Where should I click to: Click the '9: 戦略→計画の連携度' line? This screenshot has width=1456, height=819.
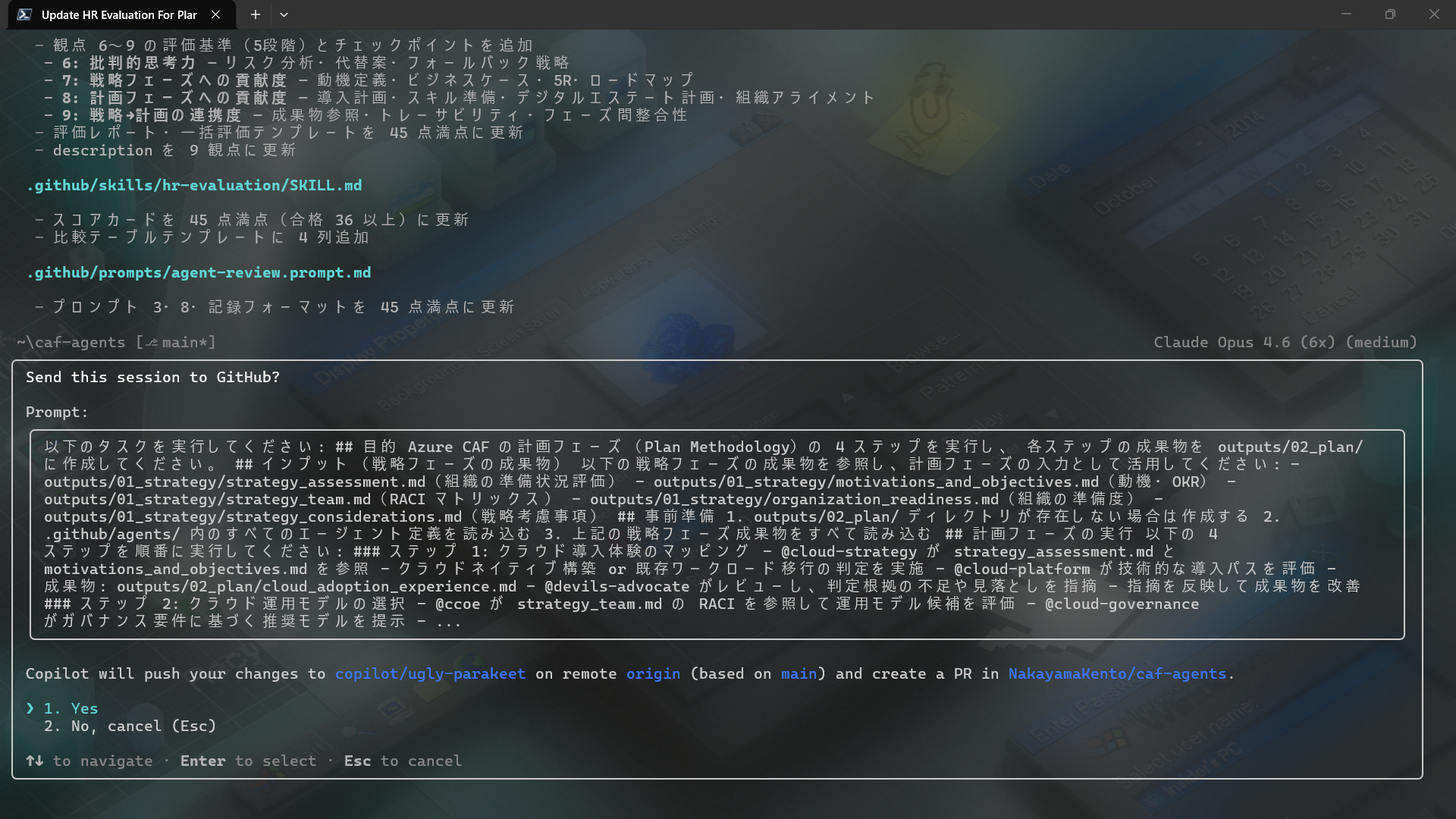click(366, 115)
